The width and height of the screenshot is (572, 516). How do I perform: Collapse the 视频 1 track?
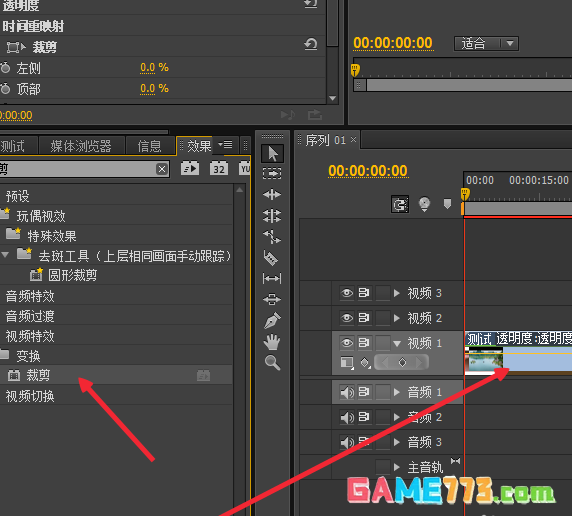pyautogui.click(x=397, y=343)
